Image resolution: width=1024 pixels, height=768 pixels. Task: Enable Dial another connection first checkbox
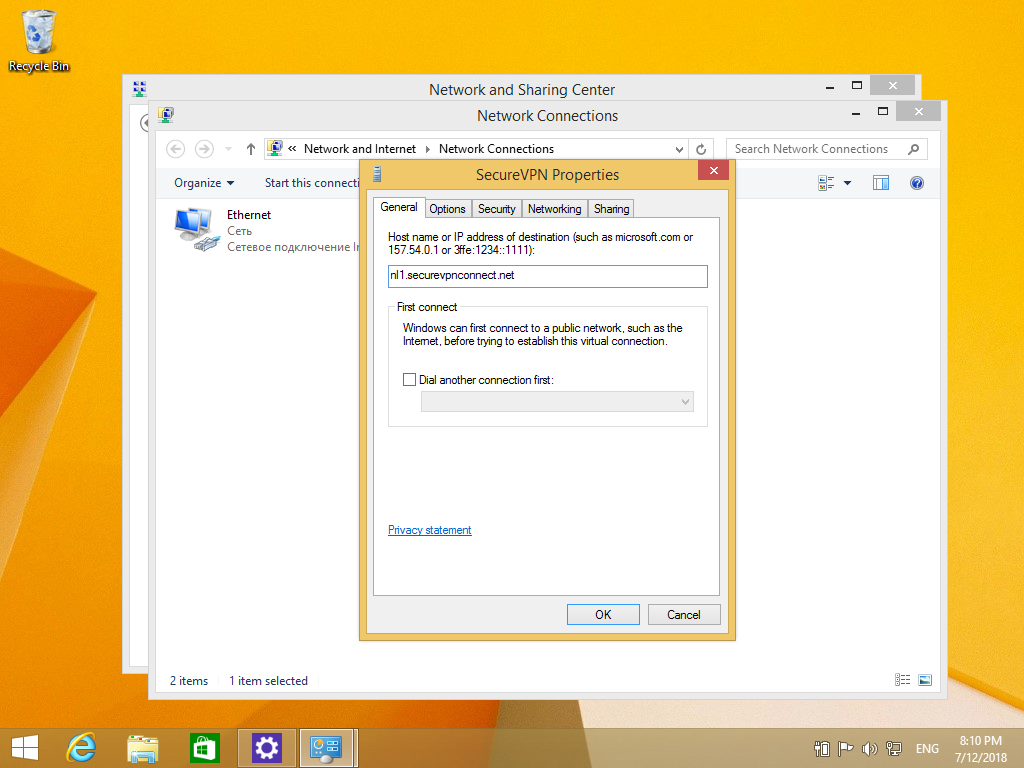click(409, 379)
